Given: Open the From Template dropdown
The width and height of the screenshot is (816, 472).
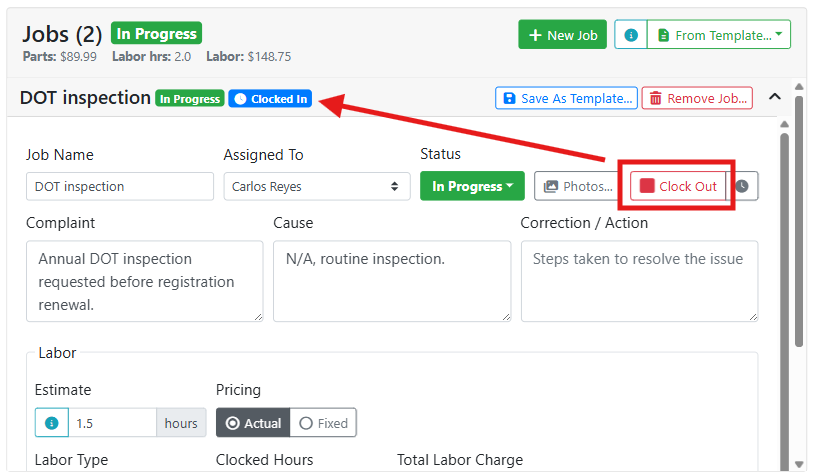Looking at the screenshot, I should point(719,35).
